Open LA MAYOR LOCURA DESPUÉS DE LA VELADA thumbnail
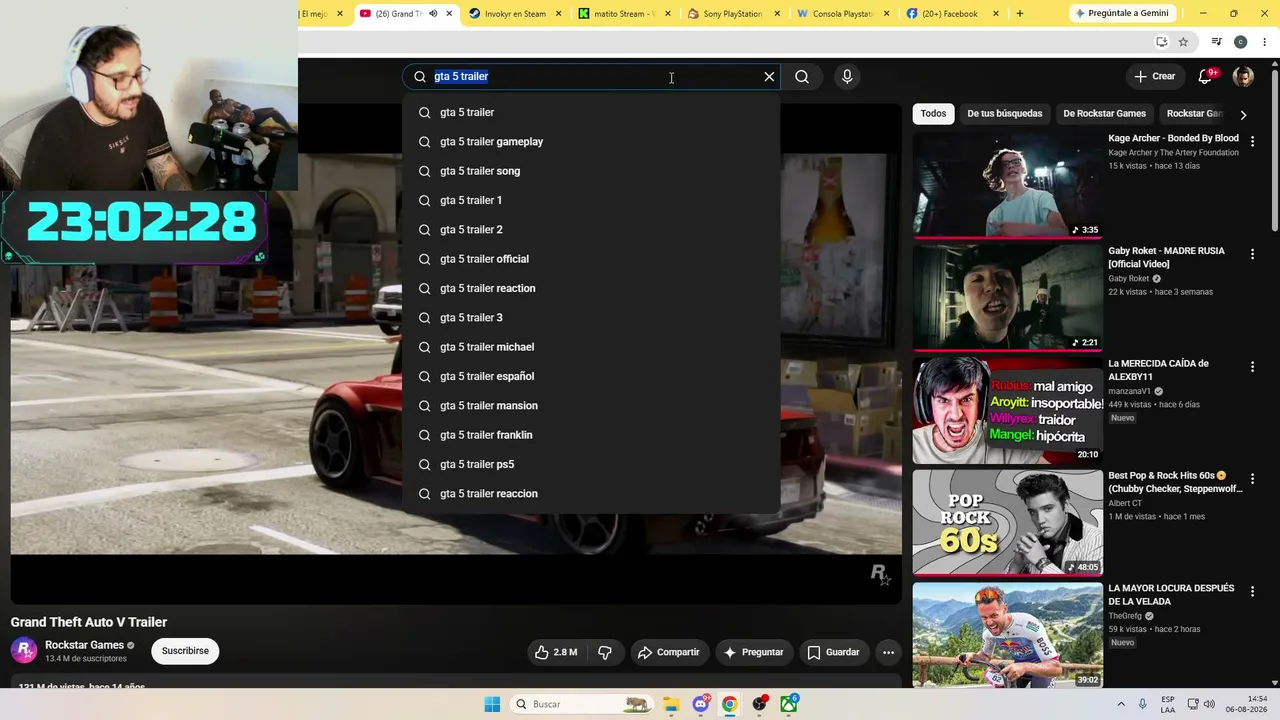This screenshot has width=1280, height=720. tap(1007, 635)
